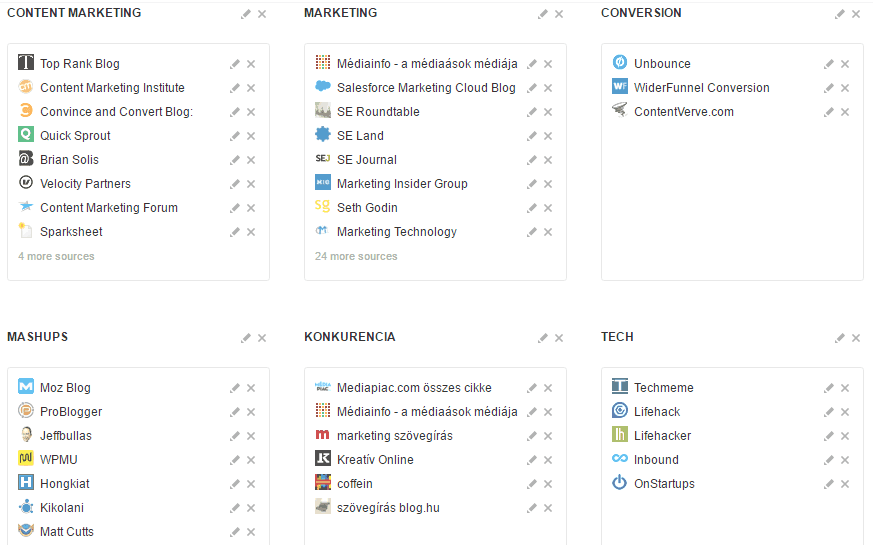Viewport: 873px width, 545px height.
Task: Edit the Marketing category title
Action: pyautogui.click(x=543, y=14)
